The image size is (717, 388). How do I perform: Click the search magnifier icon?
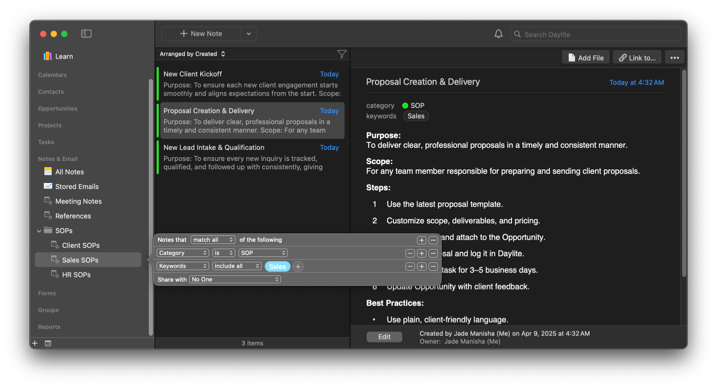point(517,34)
